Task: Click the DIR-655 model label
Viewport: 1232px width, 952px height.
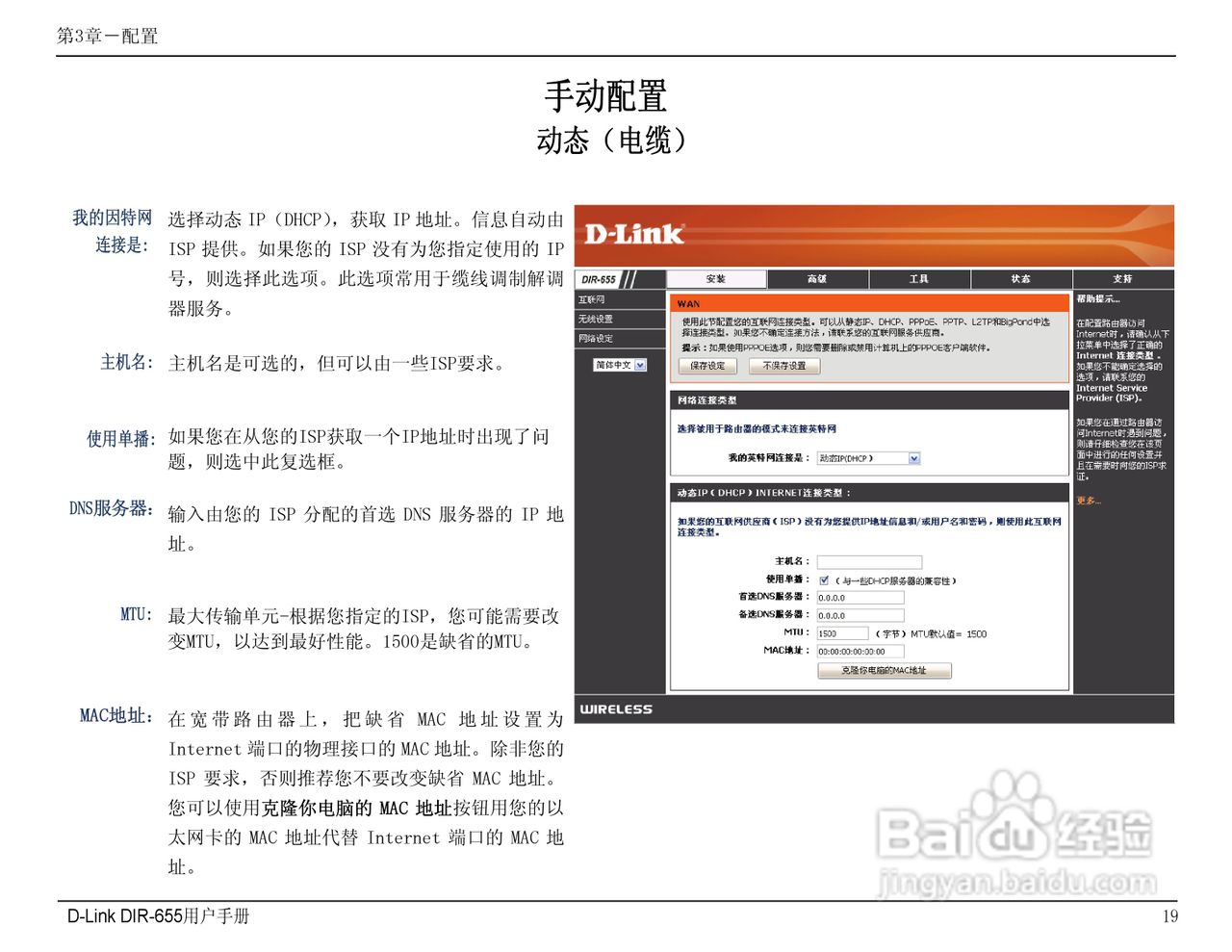Action: click(x=600, y=280)
